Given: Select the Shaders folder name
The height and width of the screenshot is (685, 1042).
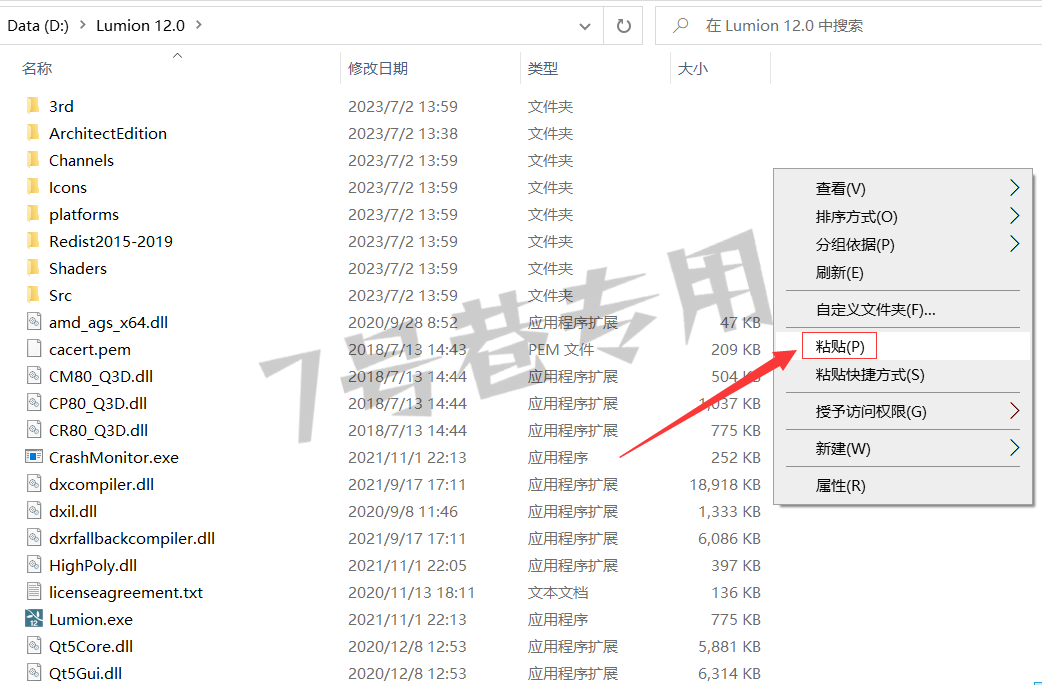Looking at the screenshot, I should pos(78,268).
